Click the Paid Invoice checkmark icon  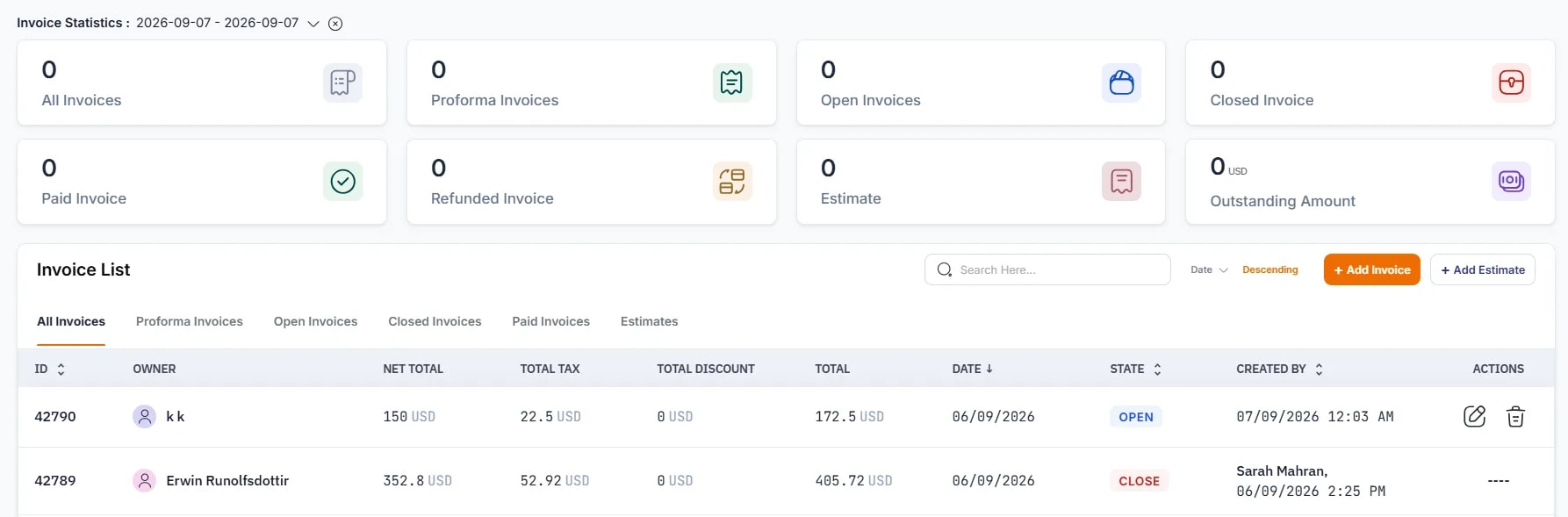coord(342,181)
